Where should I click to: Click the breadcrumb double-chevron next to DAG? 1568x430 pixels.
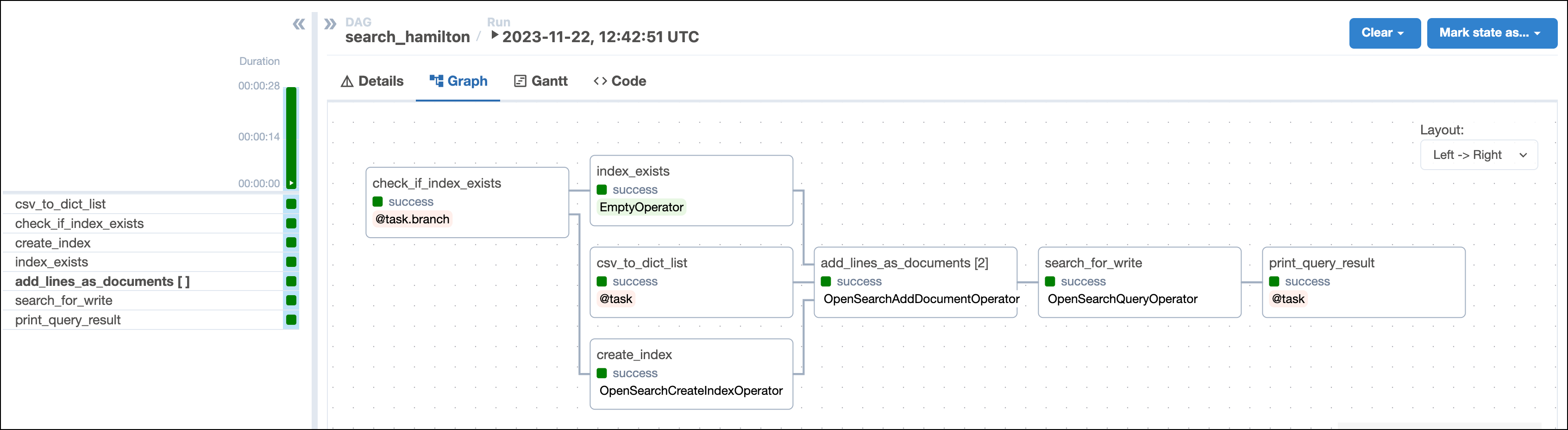pos(329,23)
